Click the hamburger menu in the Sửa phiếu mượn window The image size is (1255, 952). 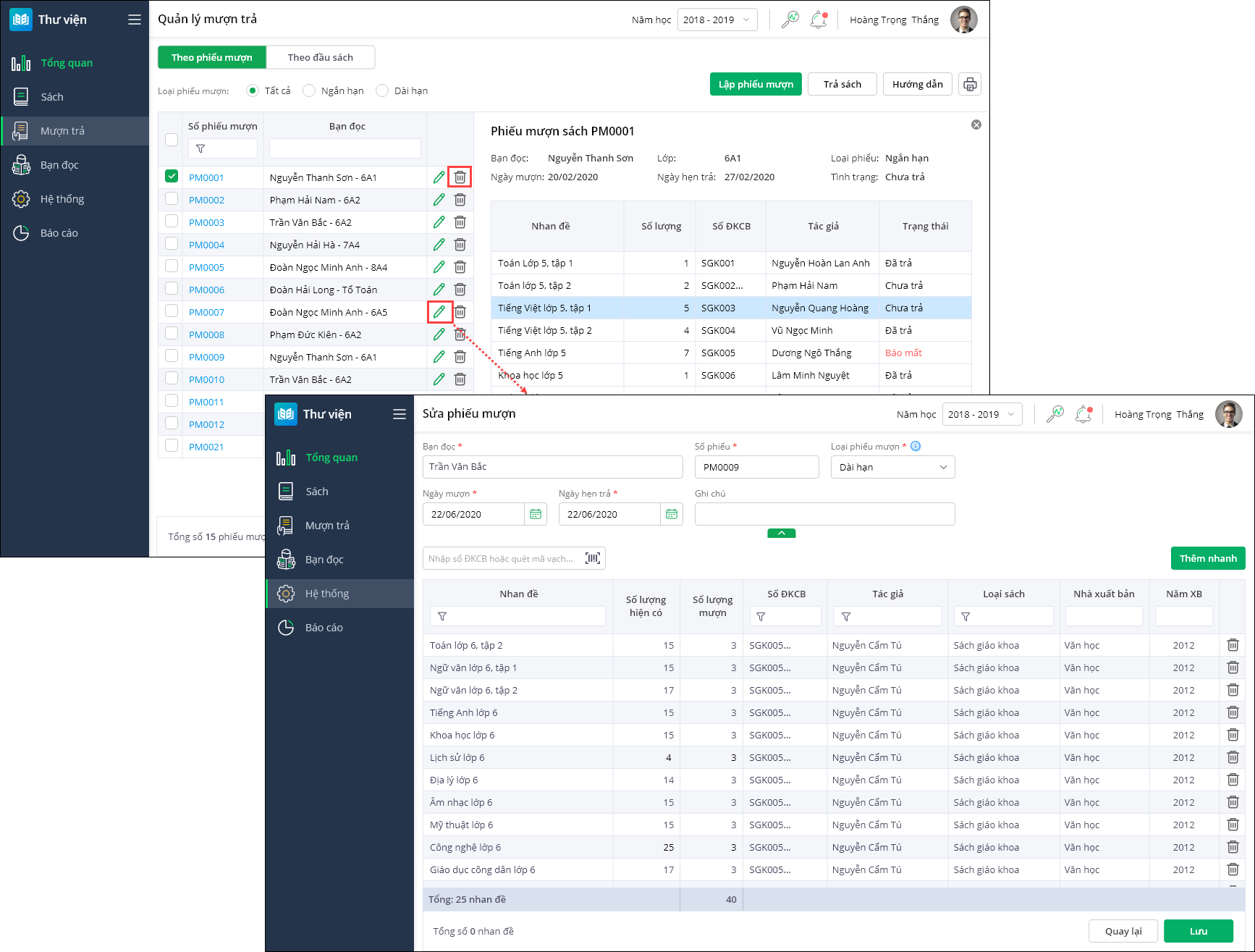coord(400,414)
